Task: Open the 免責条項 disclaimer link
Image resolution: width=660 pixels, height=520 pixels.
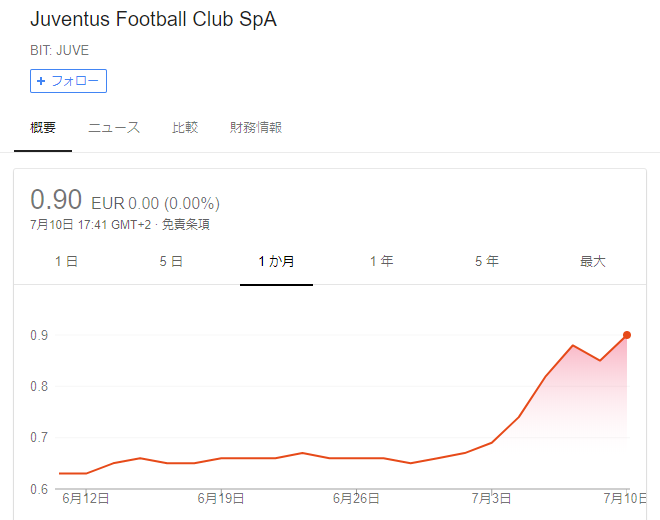Action: 186,224
